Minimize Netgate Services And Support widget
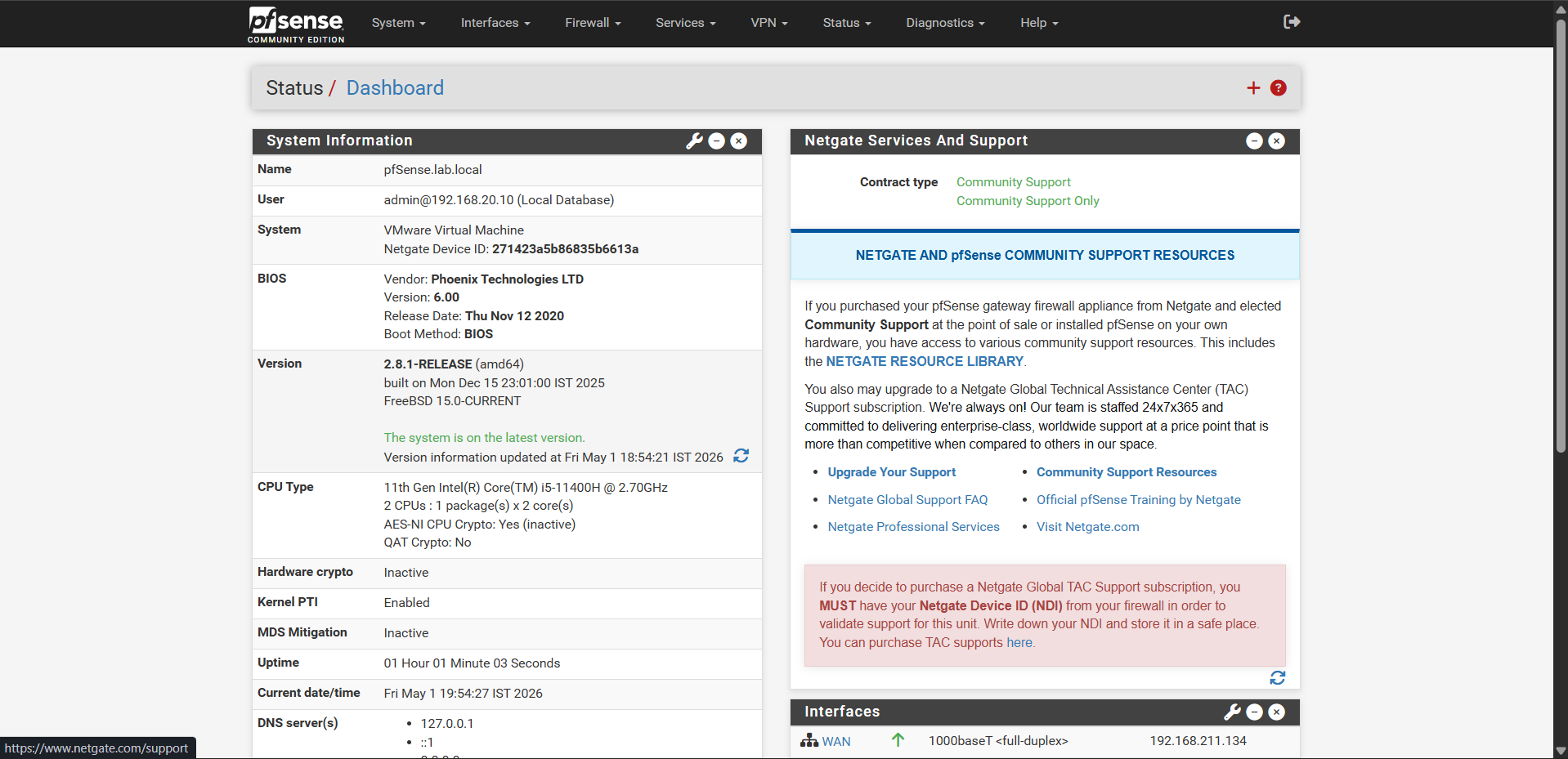 1254,141
